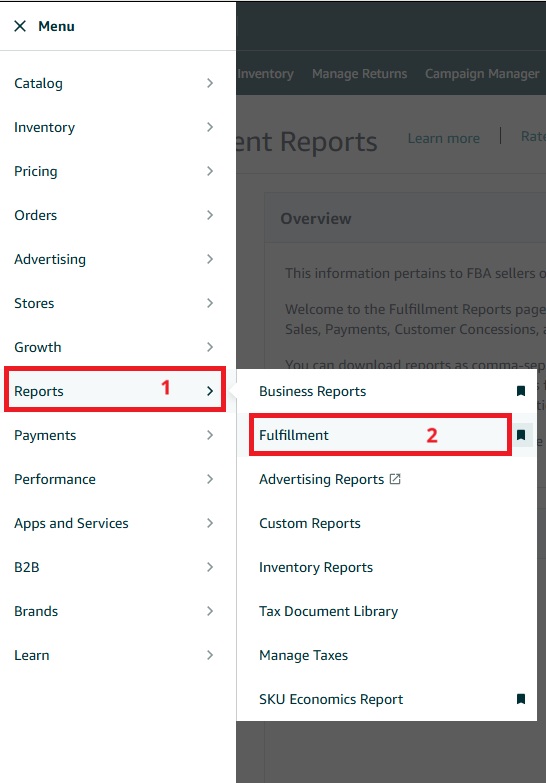Expand the Reports chevron
546x783 pixels.
210,391
